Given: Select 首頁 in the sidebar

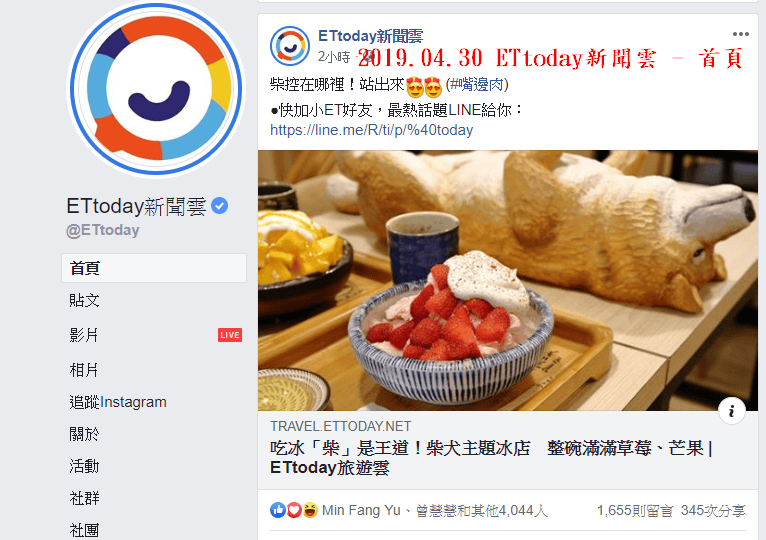Looking at the screenshot, I should (x=154, y=268).
